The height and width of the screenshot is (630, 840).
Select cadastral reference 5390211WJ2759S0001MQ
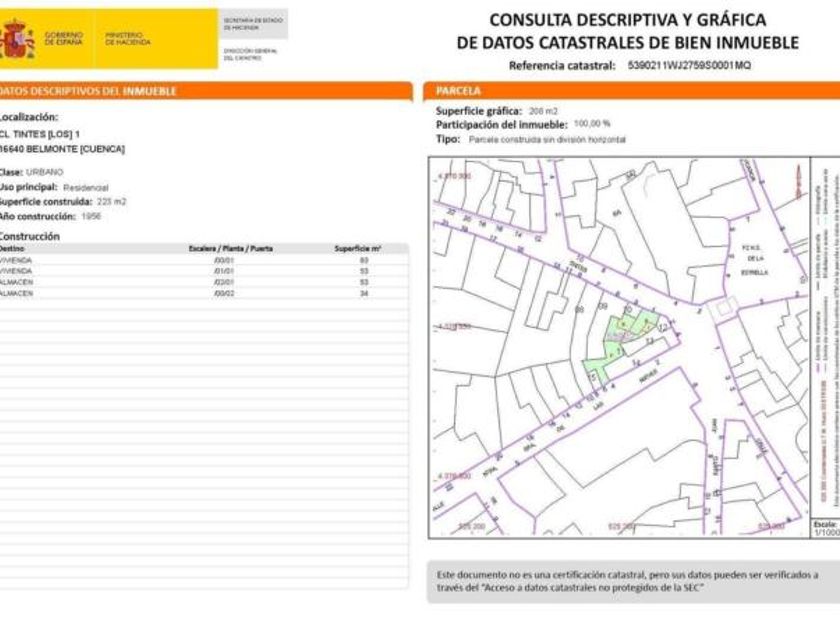[x=689, y=65]
